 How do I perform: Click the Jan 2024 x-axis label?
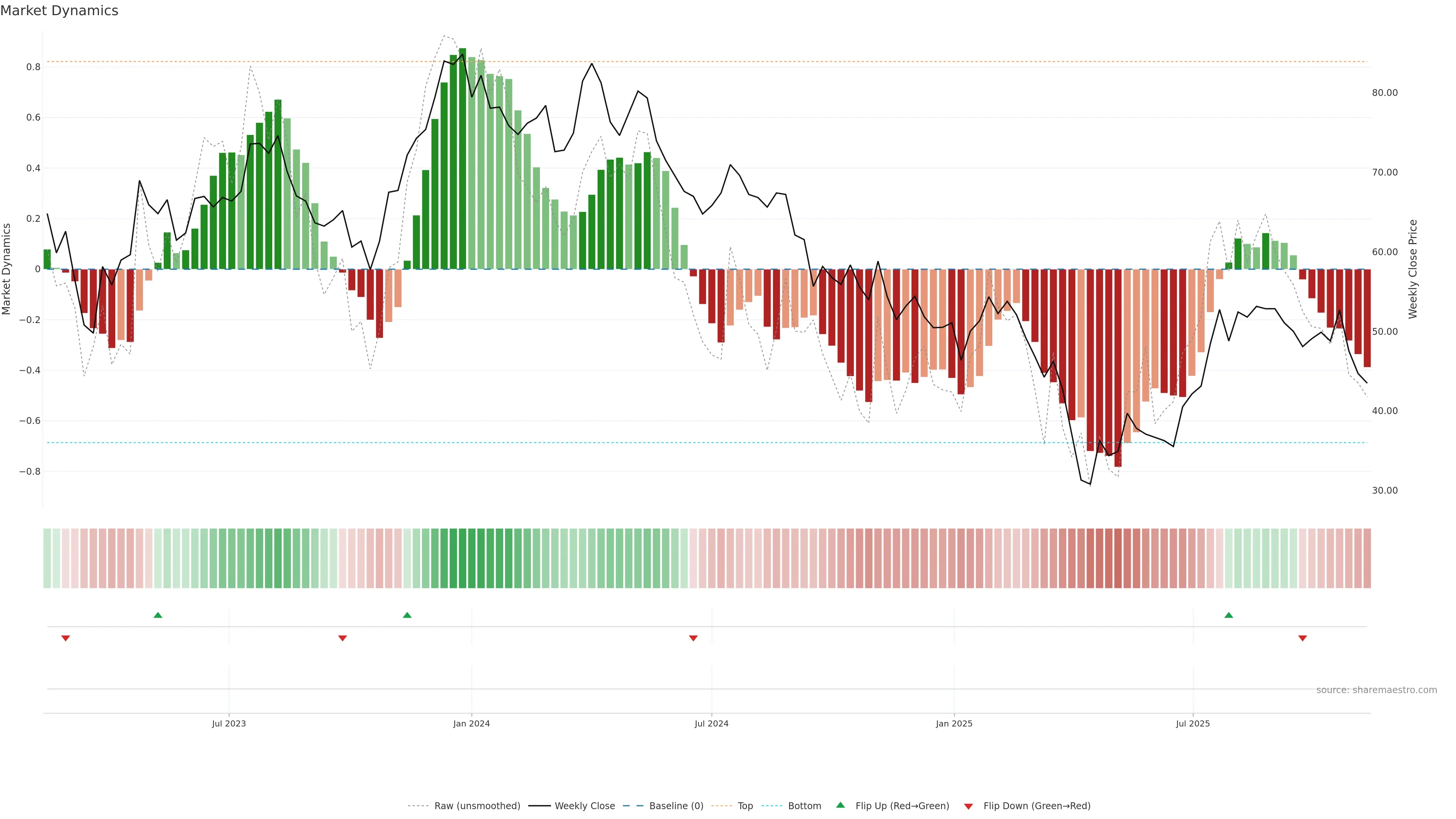point(471,723)
